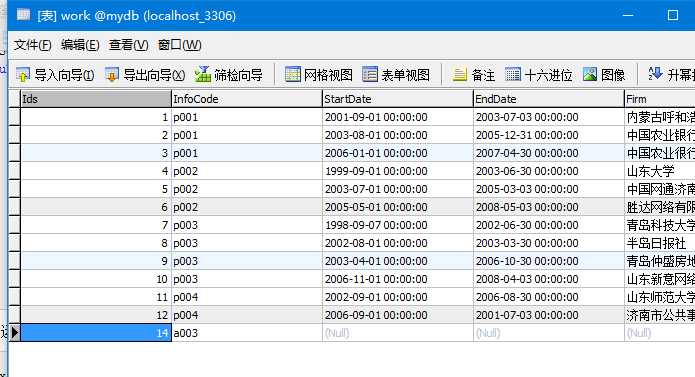Screen dimensions: 695x377
Task: Select EndDate 2007-04-30 00:00:00 cell
Action: (x=549, y=153)
